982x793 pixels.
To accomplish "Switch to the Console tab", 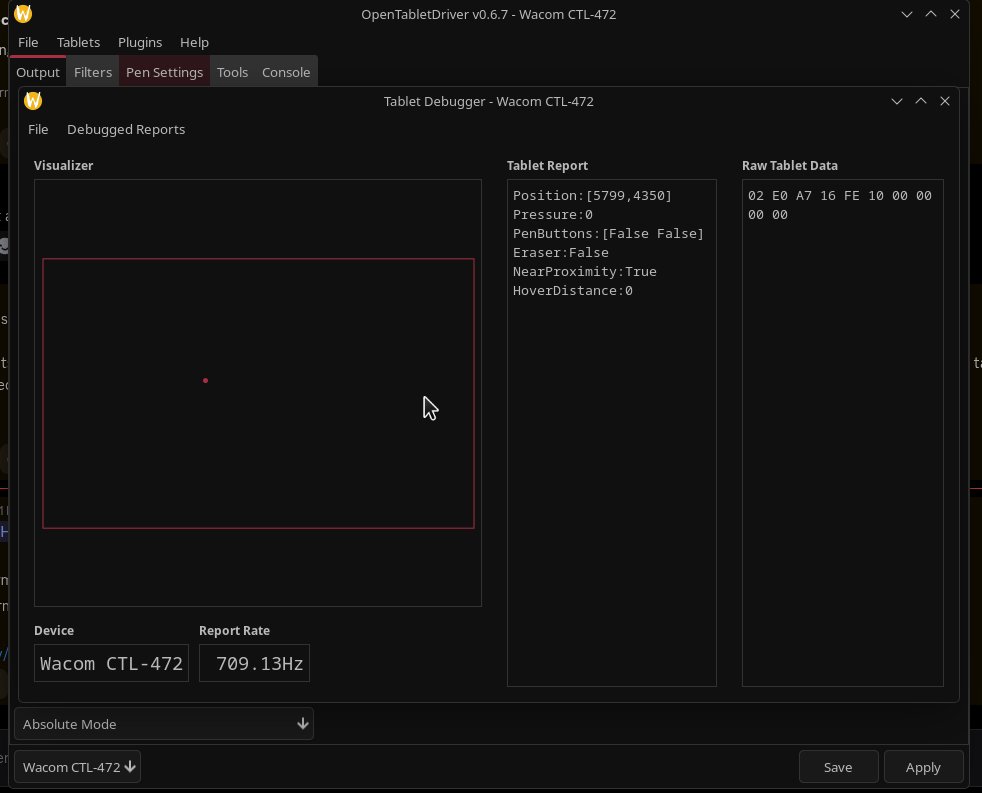I will (x=286, y=72).
